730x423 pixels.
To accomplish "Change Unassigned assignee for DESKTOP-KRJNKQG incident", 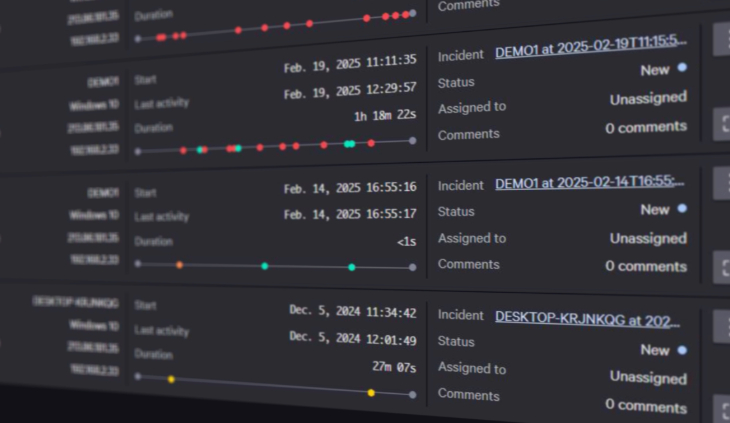I will tap(647, 378).
